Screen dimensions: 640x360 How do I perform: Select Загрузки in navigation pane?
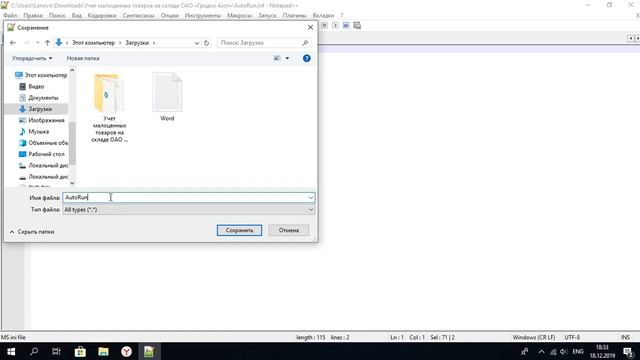tap(40, 109)
